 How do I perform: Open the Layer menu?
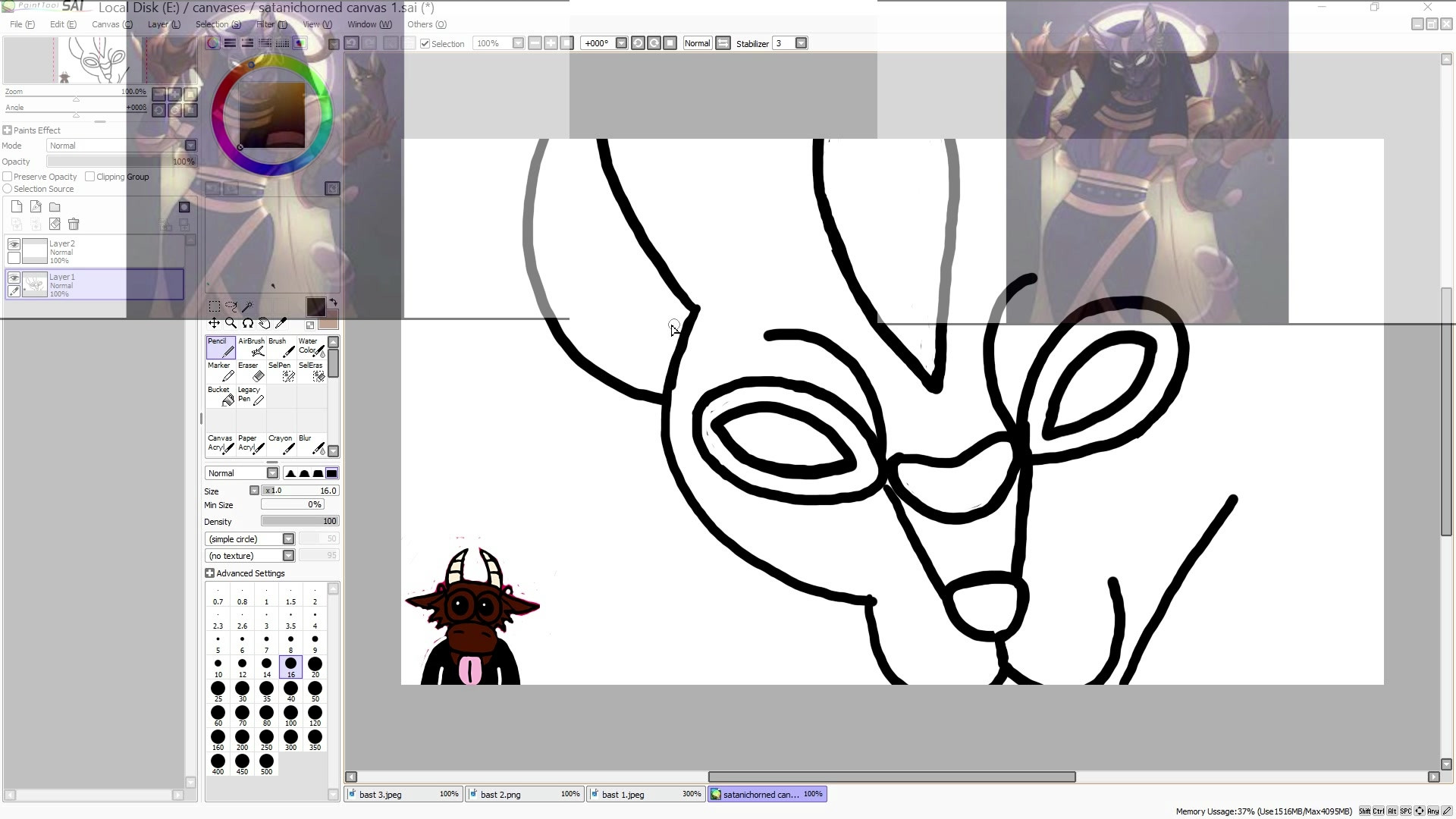[164, 24]
